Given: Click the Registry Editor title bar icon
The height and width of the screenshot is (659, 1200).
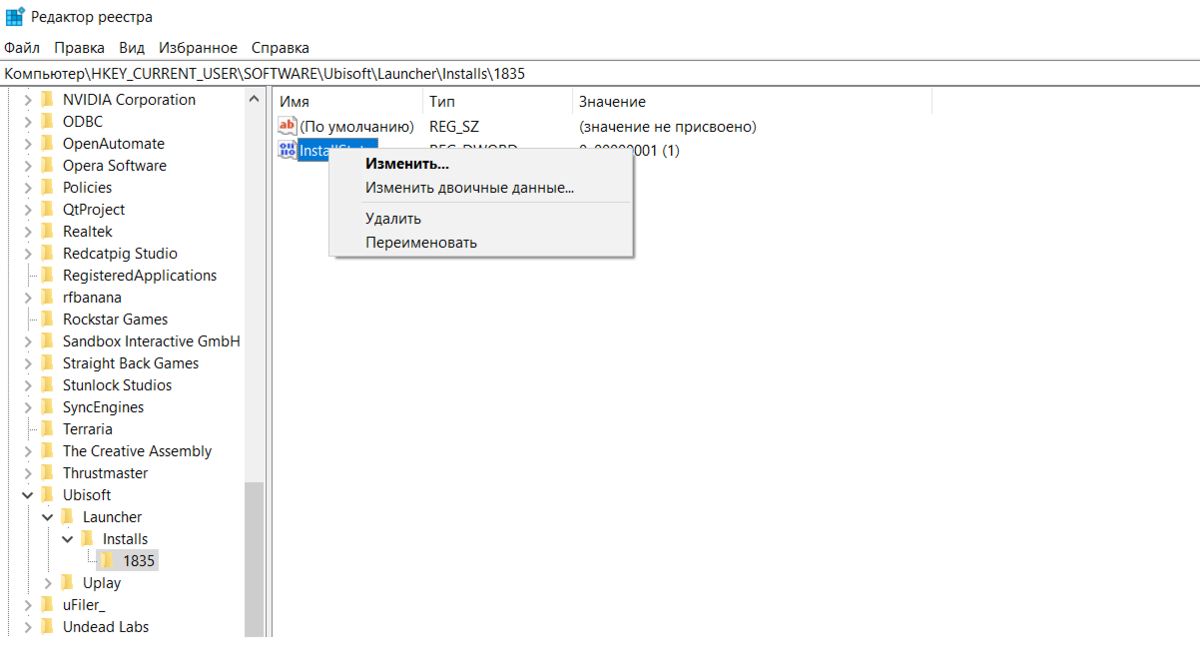Looking at the screenshot, I should pos(14,17).
